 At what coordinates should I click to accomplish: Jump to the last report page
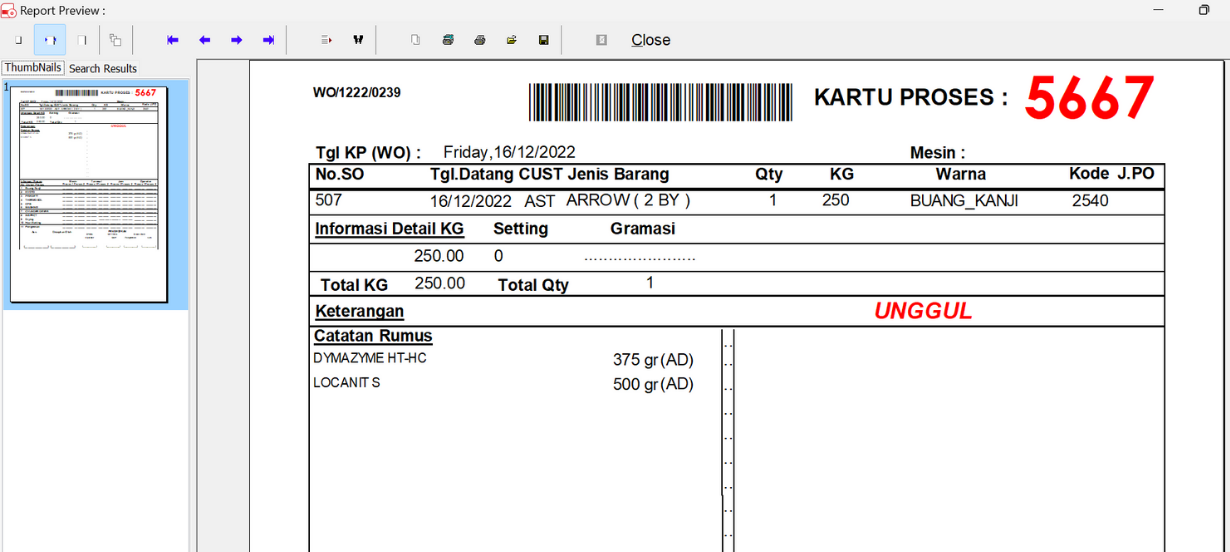click(268, 40)
